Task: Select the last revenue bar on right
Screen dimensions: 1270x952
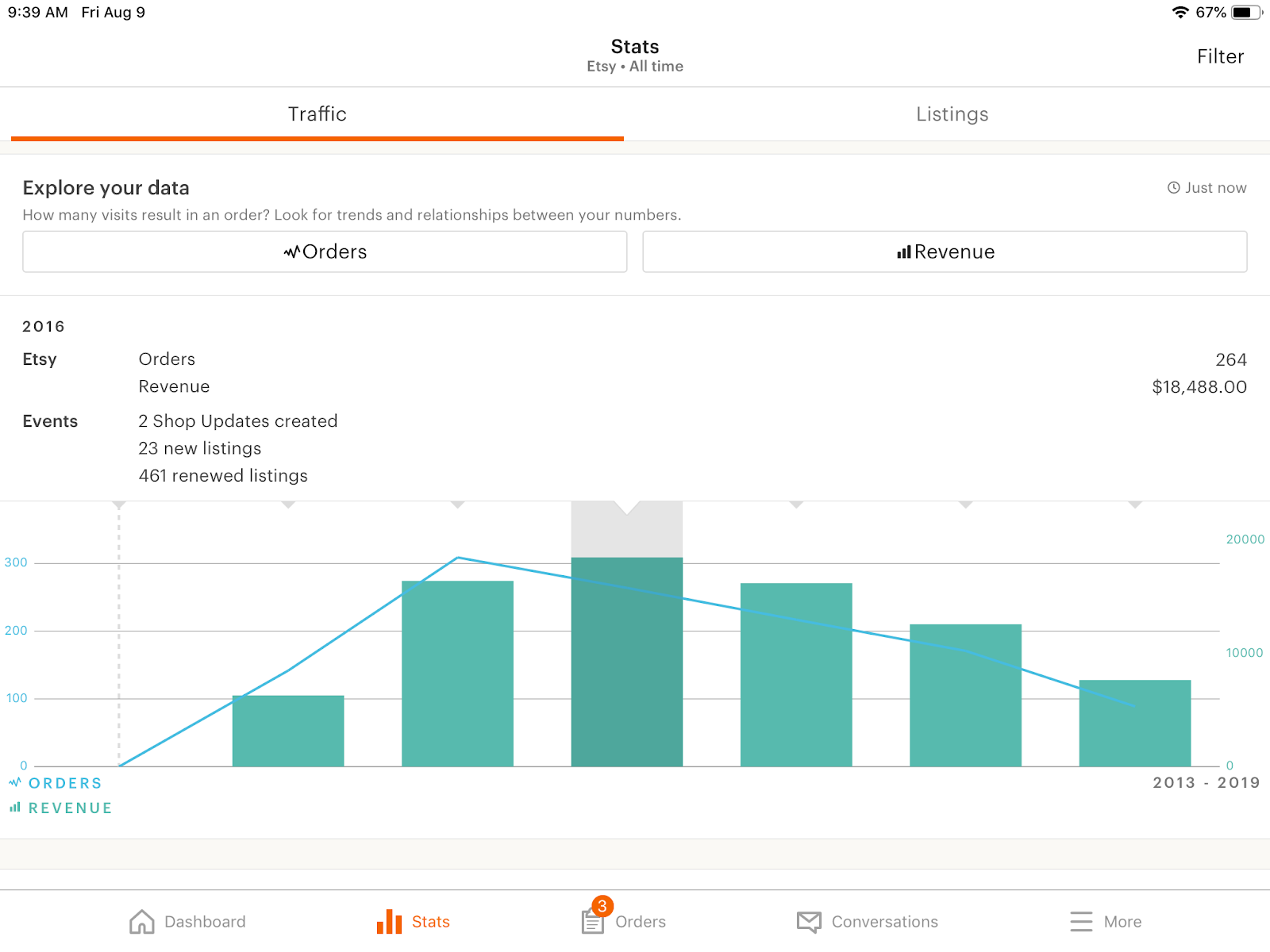Action: [x=1135, y=723]
